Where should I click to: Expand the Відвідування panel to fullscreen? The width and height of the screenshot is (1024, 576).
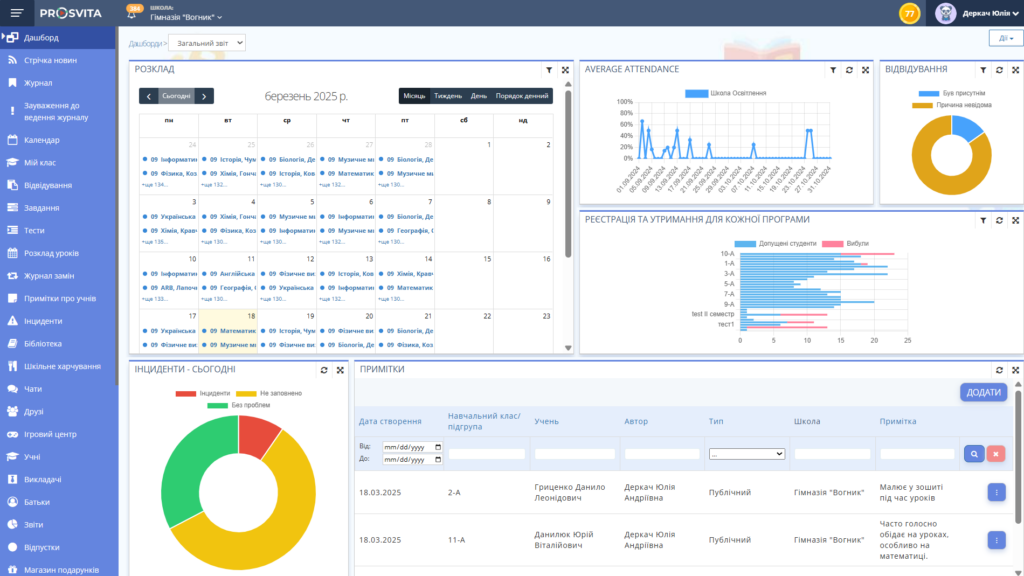pos(1015,70)
